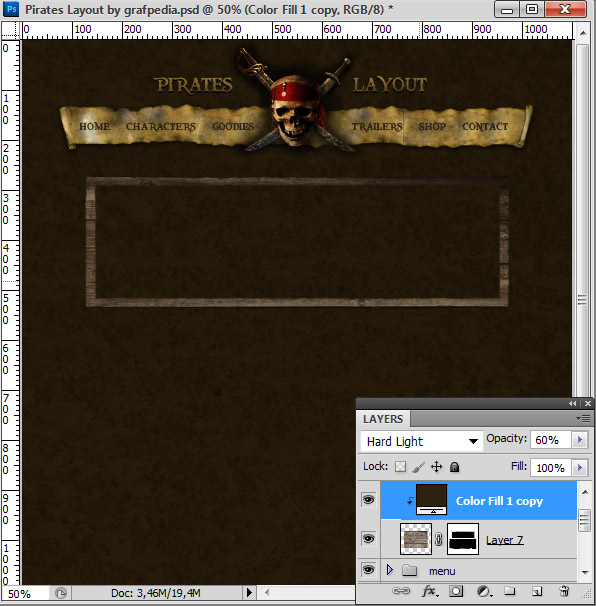Hide the Color Fill 1 copy layer
The image size is (596, 606).
point(368,499)
